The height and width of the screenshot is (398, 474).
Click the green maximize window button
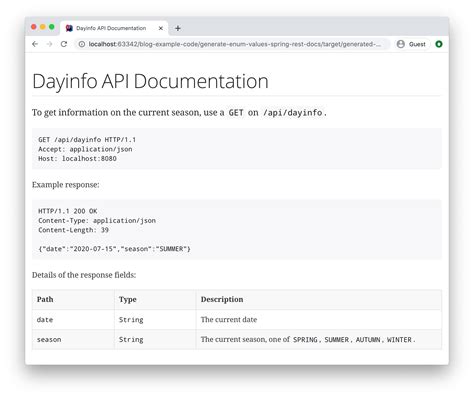click(x=52, y=27)
